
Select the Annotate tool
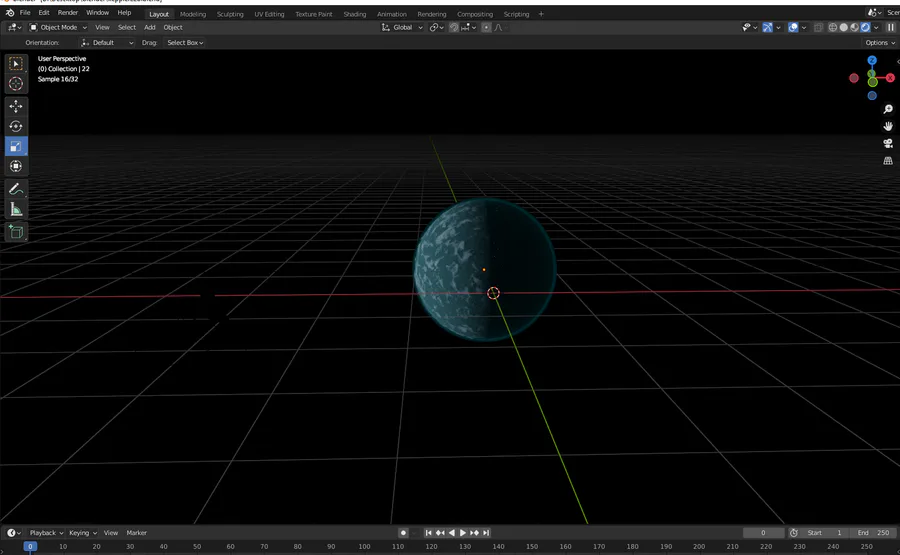point(15,189)
